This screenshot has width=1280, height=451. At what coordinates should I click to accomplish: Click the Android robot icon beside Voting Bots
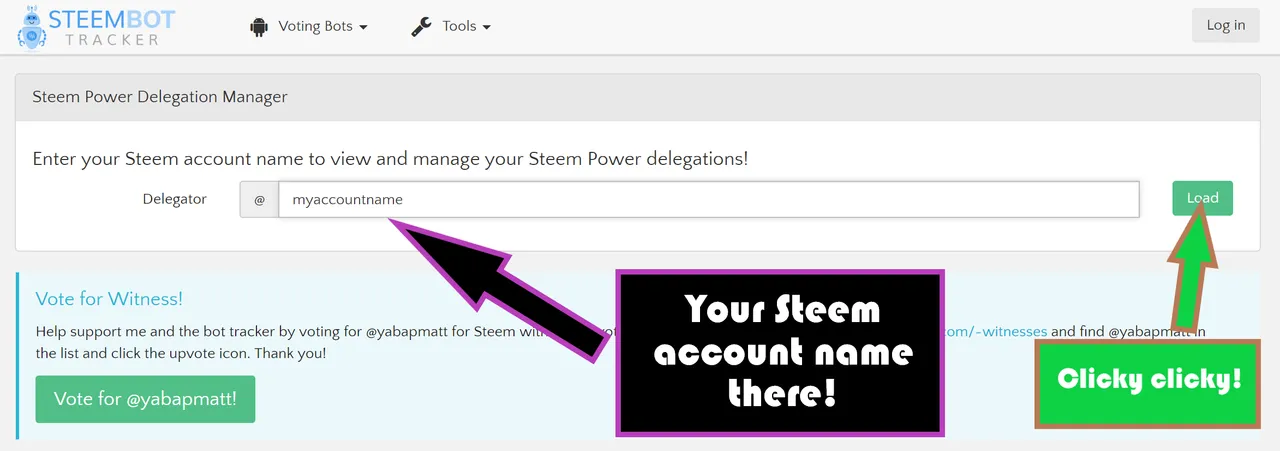(x=259, y=27)
